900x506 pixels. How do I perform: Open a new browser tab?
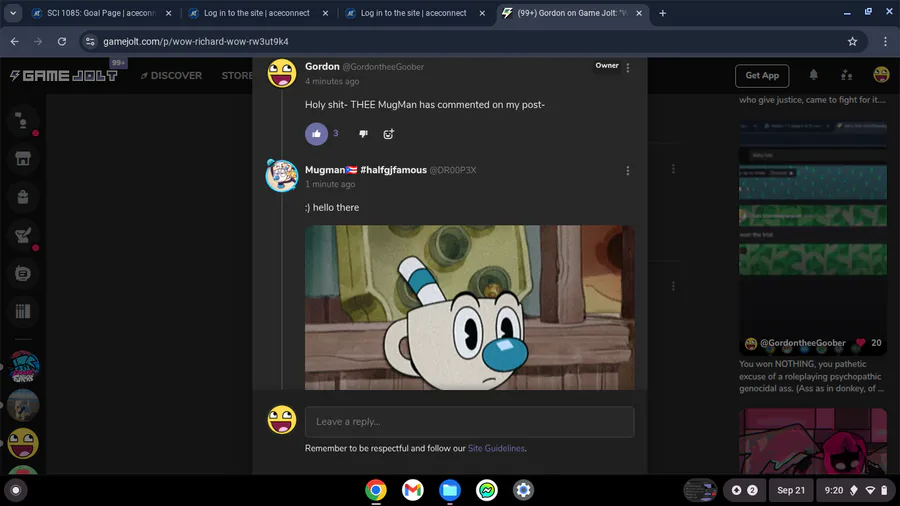[662, 13]
